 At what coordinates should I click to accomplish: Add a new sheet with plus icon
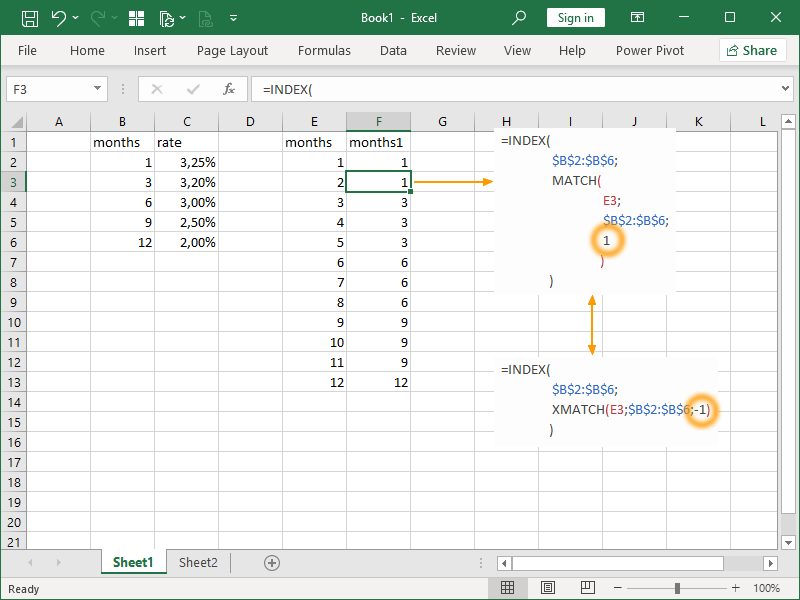271,563
